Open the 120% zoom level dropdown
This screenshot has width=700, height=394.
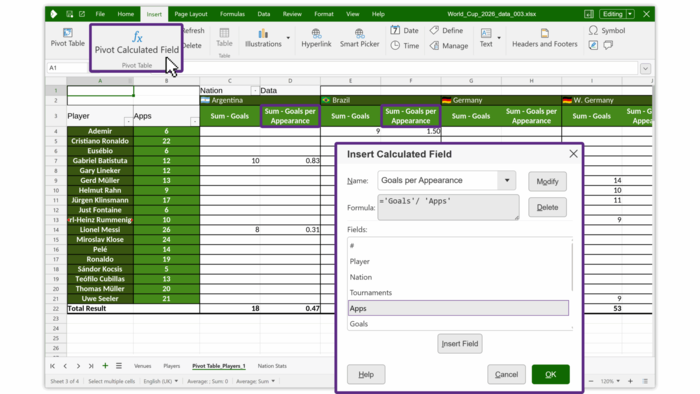click(610, 381)
